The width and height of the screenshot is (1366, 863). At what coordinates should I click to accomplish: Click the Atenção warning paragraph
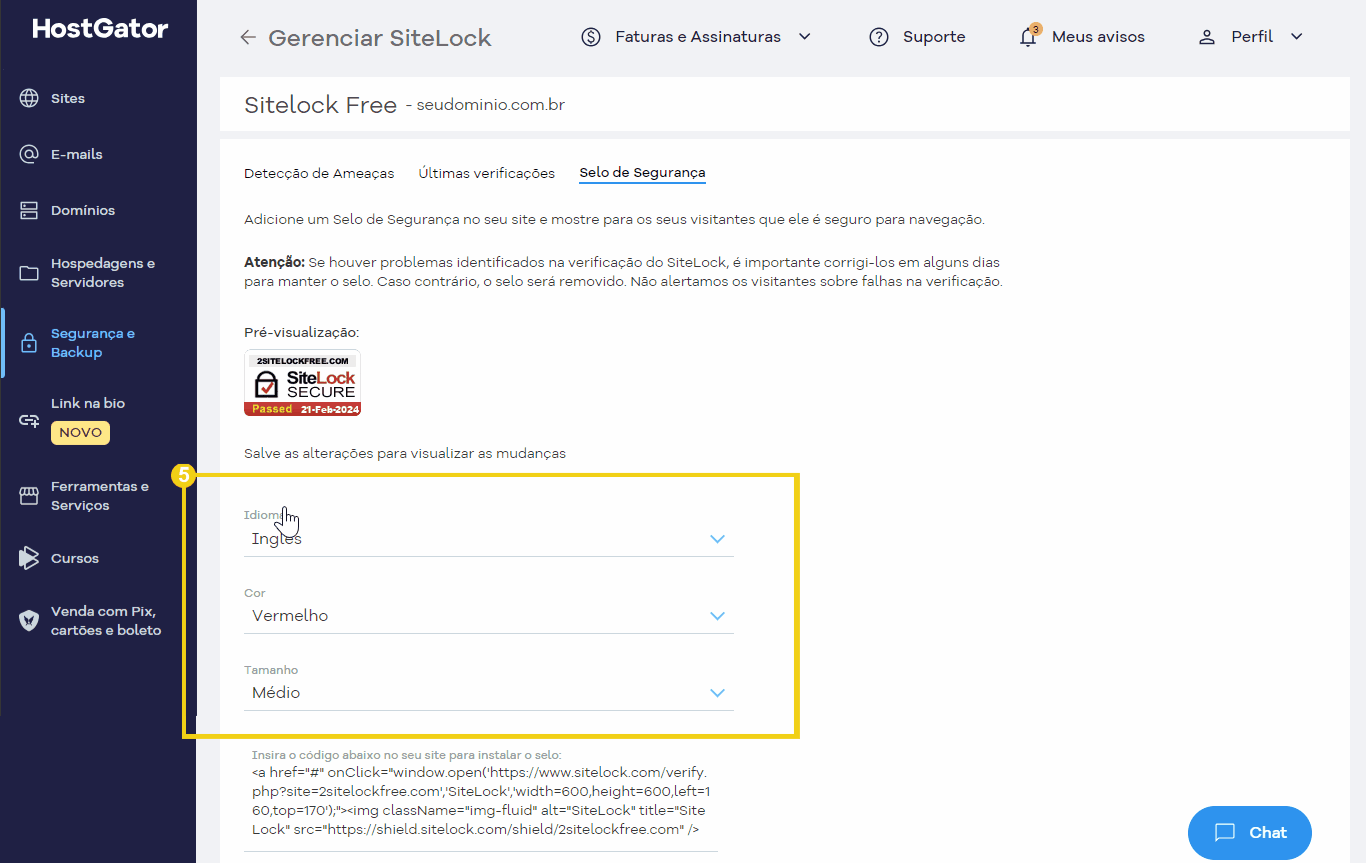[623, 272]
